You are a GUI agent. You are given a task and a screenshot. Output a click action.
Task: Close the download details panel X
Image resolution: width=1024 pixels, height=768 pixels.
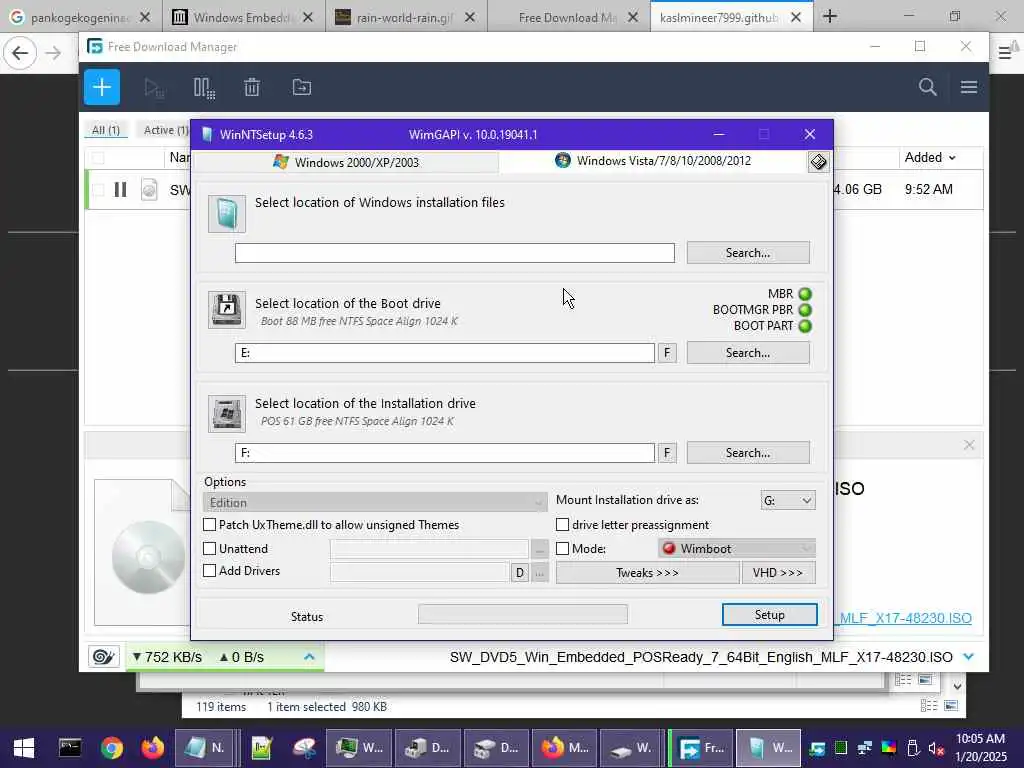pos(969,445)
